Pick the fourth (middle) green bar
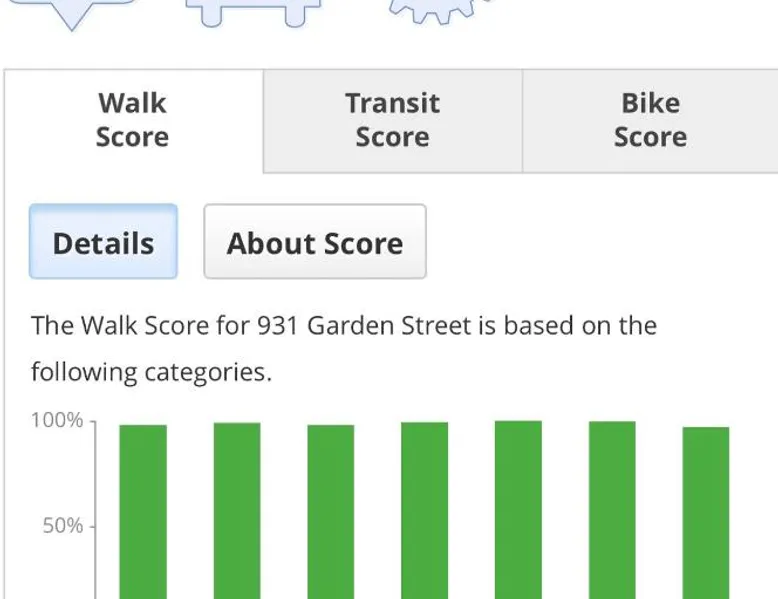 point(424,510)
